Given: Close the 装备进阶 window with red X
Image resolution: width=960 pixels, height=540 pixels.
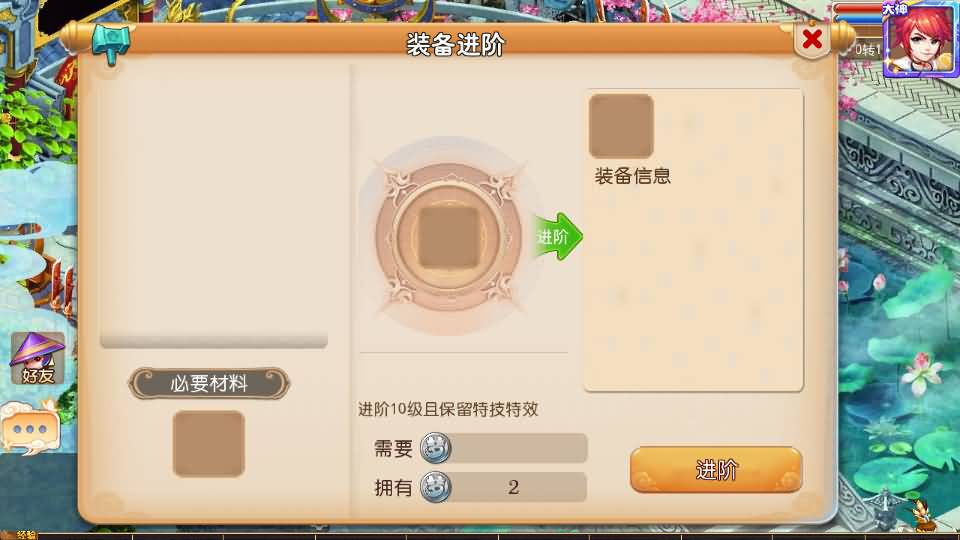Looking at the screenshot, I should [812, 39].
